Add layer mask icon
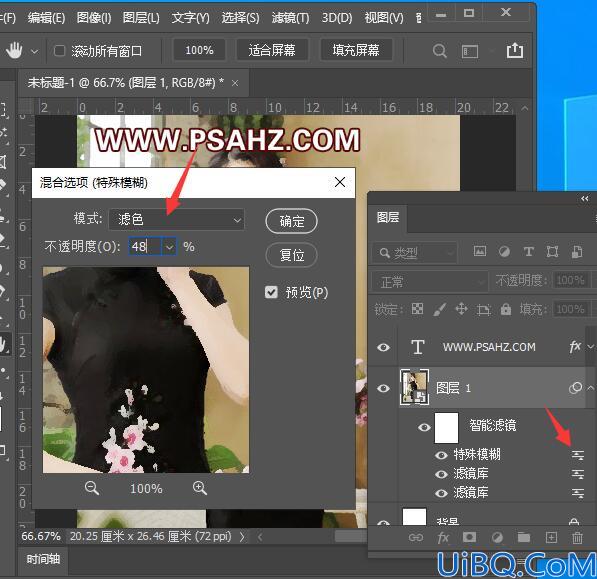Viewport: 597px width, 579px height. 469,537
